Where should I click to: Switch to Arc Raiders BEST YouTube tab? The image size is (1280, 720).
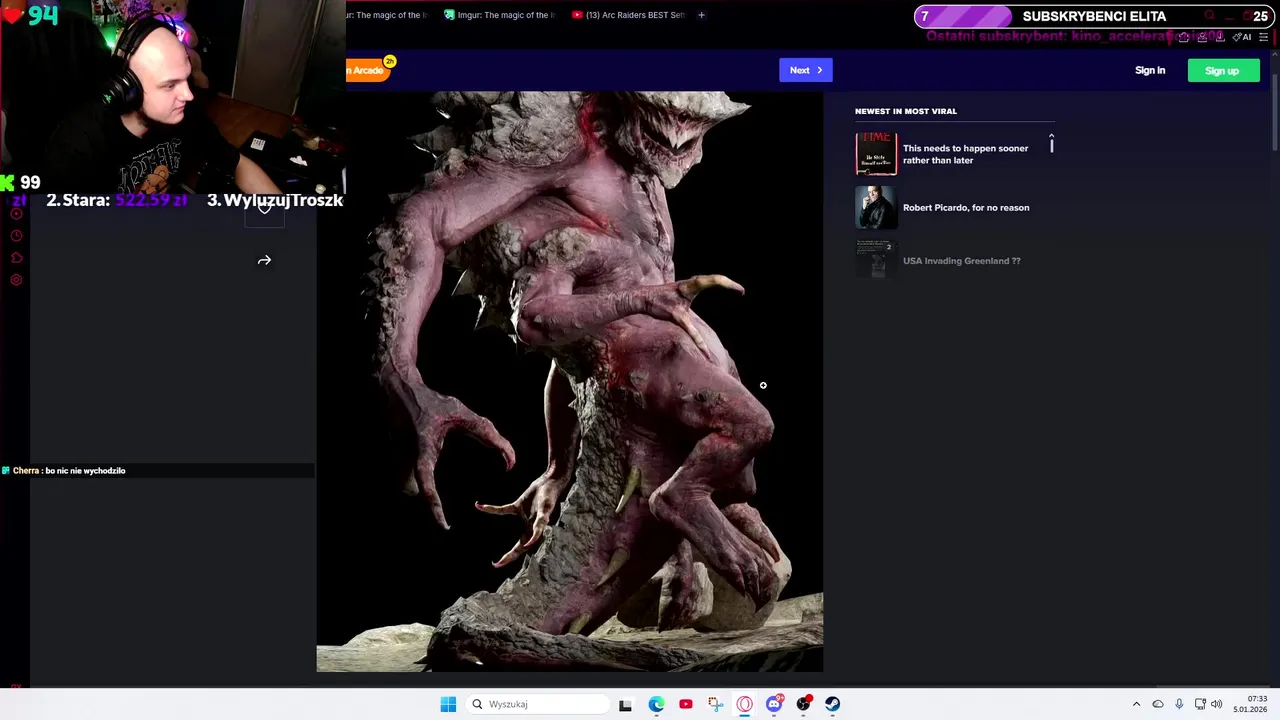[629, 15]
